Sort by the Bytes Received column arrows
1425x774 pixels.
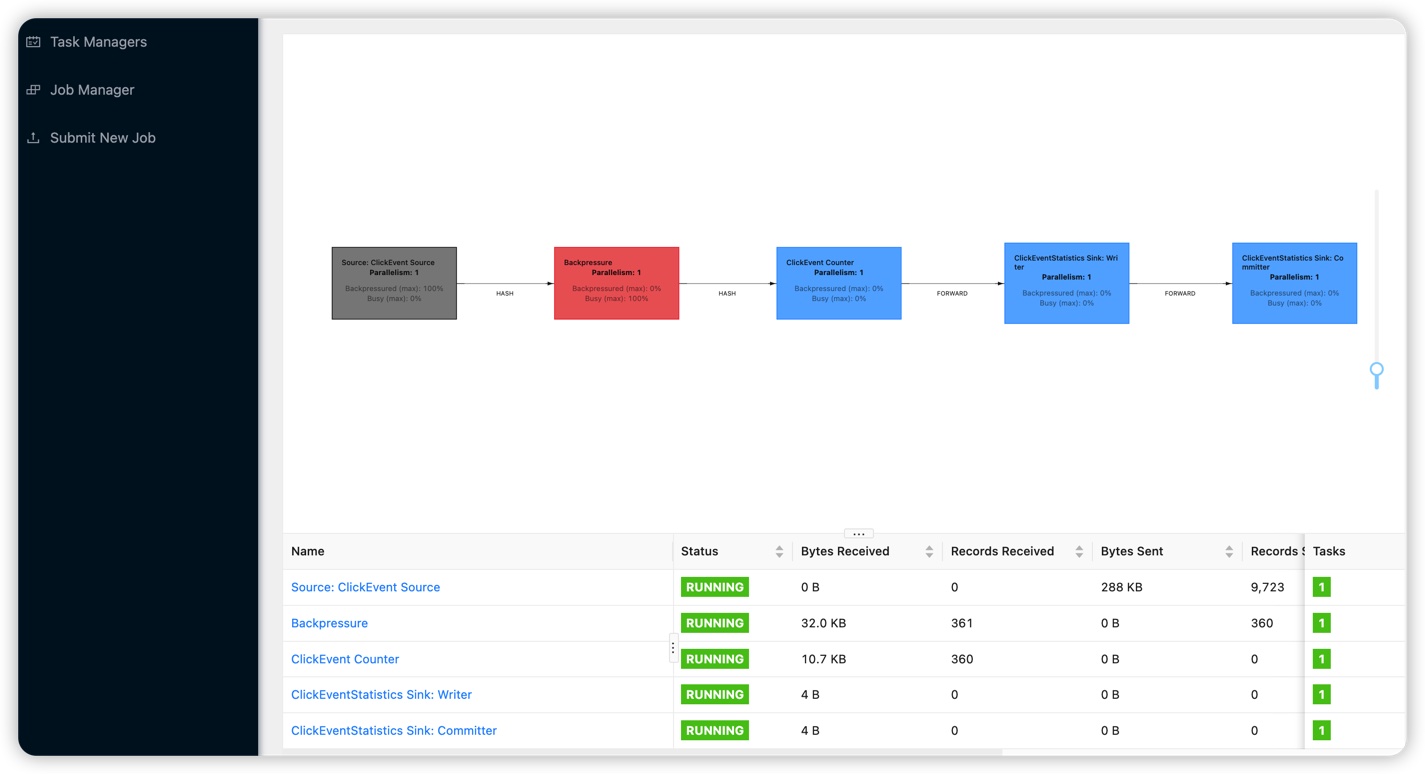click(x=929, y=552)
